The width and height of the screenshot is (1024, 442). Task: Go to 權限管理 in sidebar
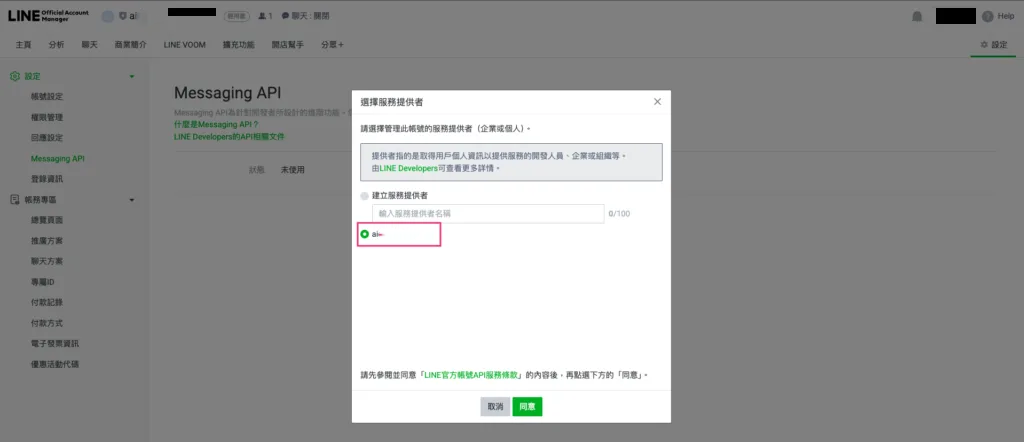[x=47, y=118]
